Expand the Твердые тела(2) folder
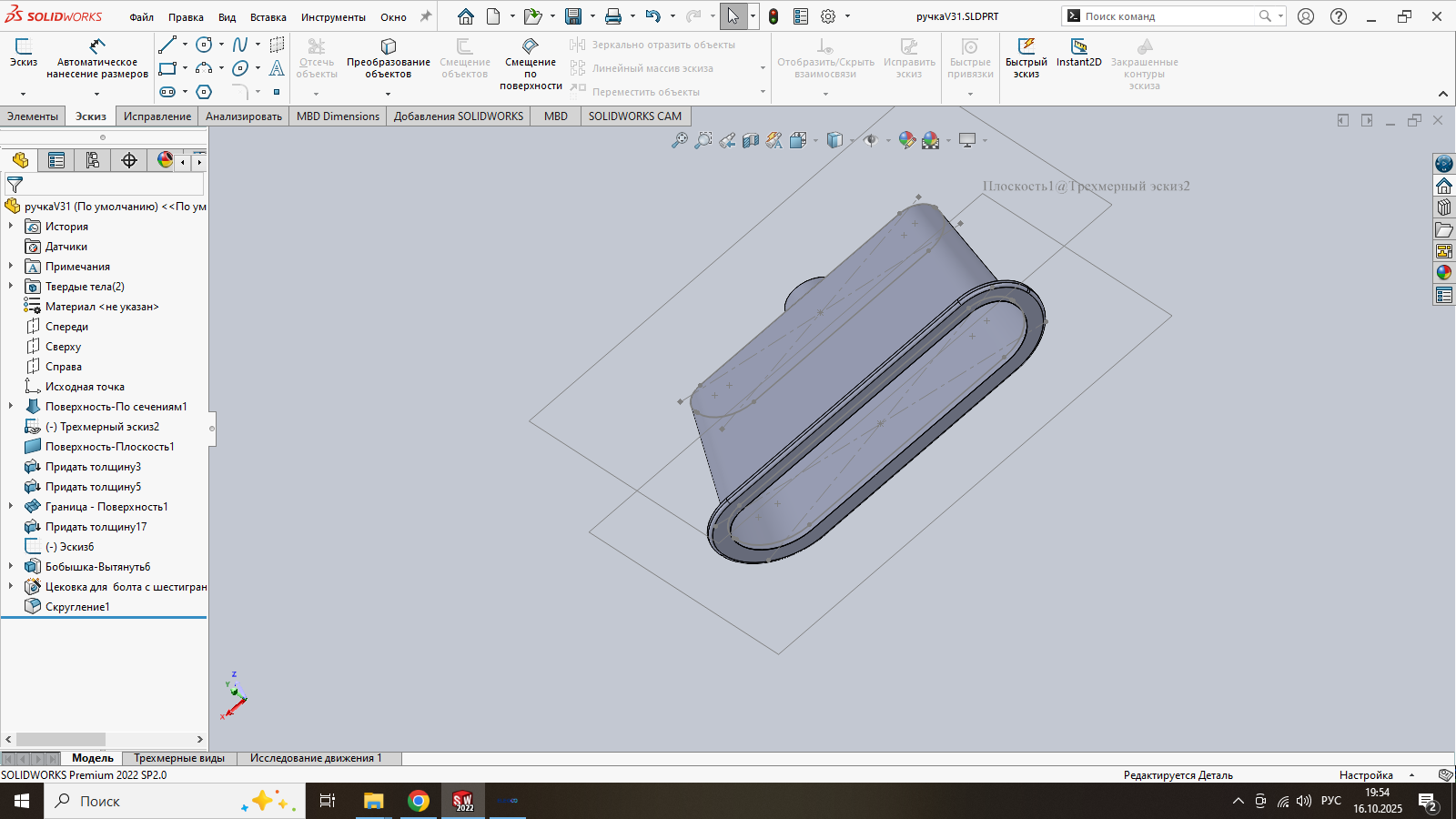The width and height of the screenshot is (1456, 819). click(x=11, y=287)
